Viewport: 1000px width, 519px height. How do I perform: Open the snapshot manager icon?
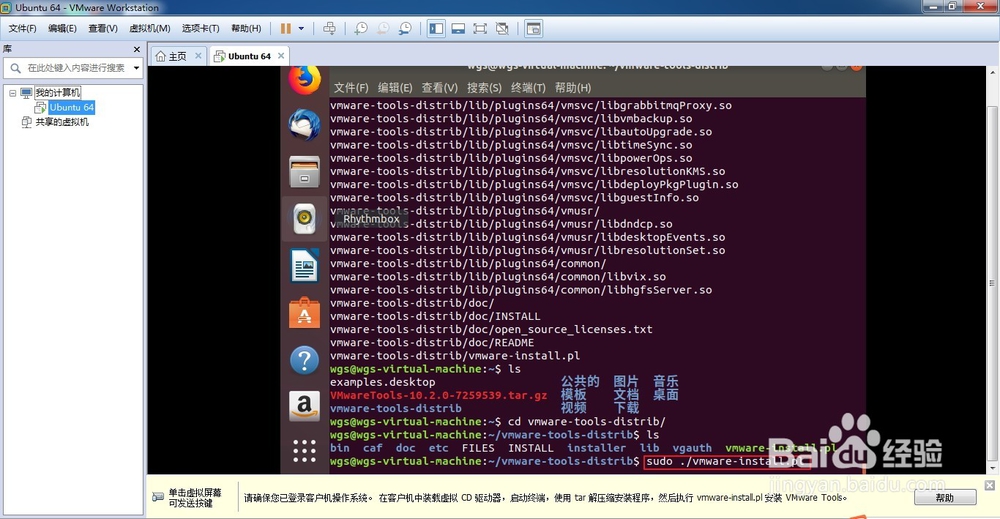coord(405,29)
